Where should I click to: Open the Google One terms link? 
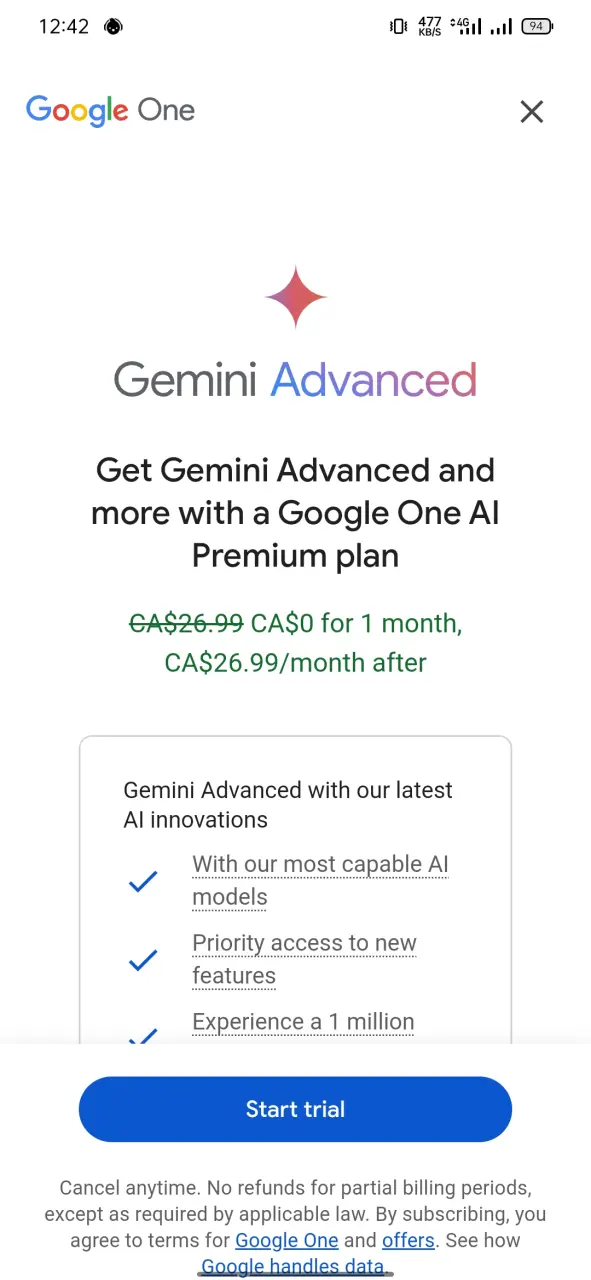(287, 1240)
